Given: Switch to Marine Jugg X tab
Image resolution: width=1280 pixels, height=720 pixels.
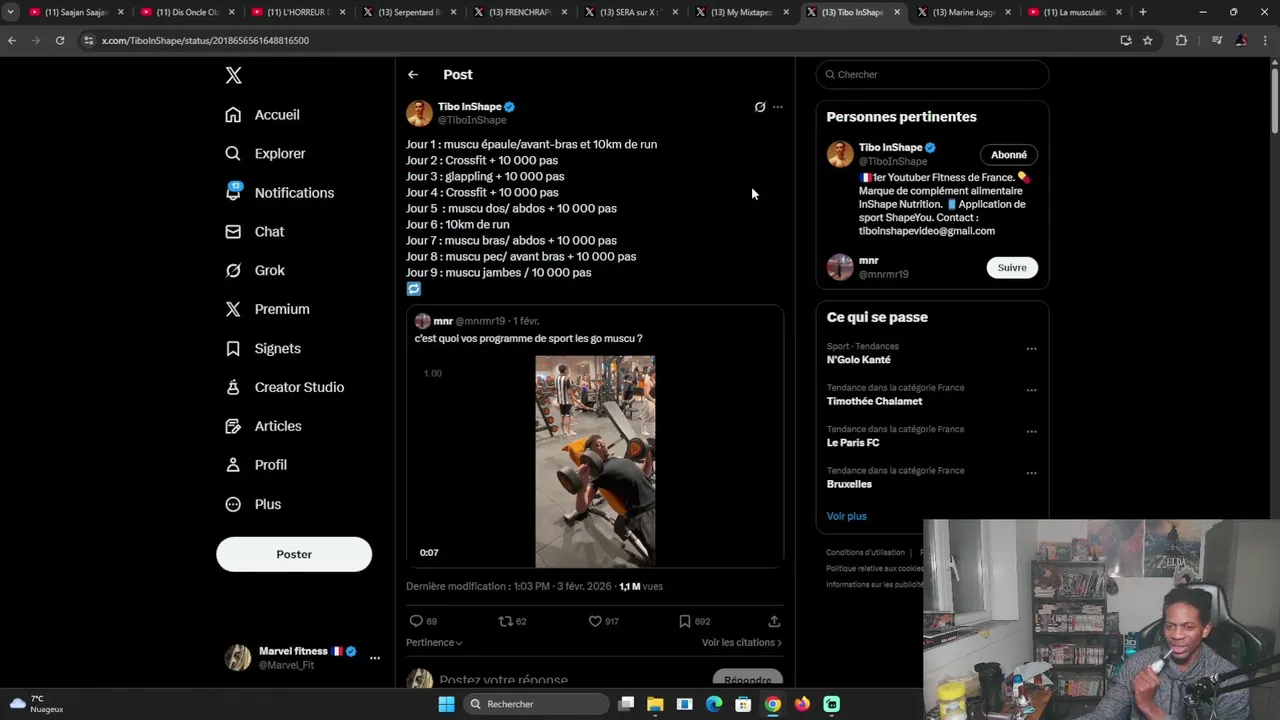Looking at the screenshot, I should coord(964,12).
